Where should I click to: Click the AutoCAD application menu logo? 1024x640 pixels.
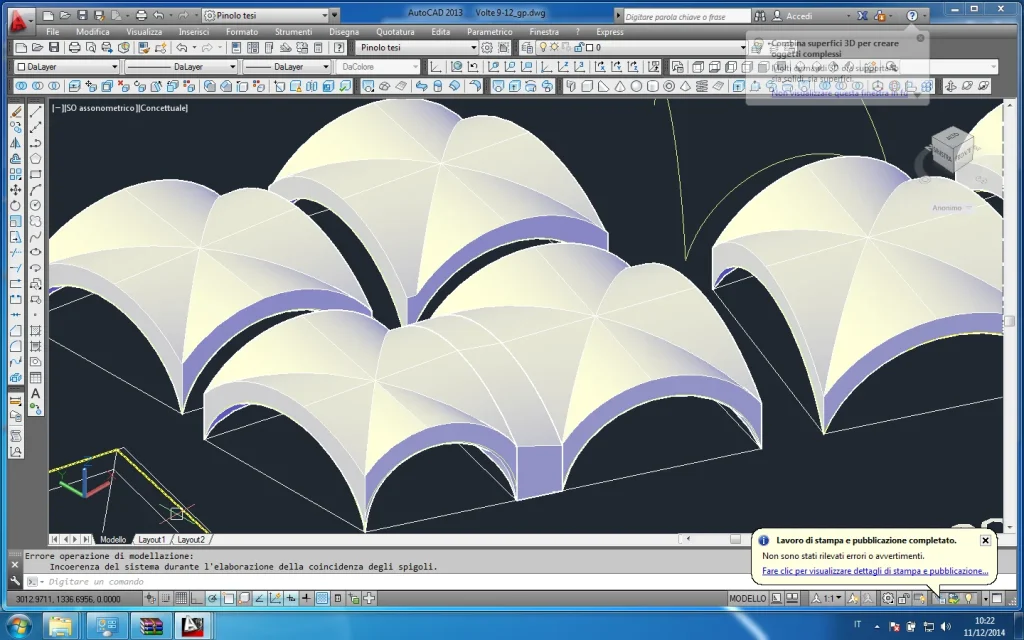click(x=19, y=17)
